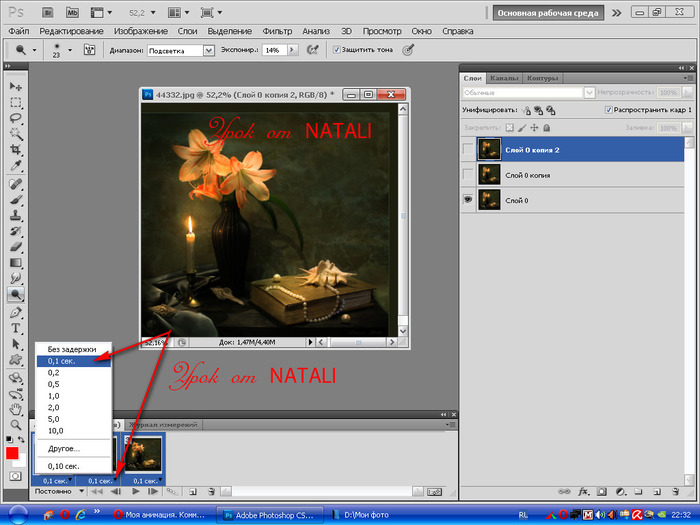Select the Eraser tool
Screen dimensions: 700x525
coord(16,246)
